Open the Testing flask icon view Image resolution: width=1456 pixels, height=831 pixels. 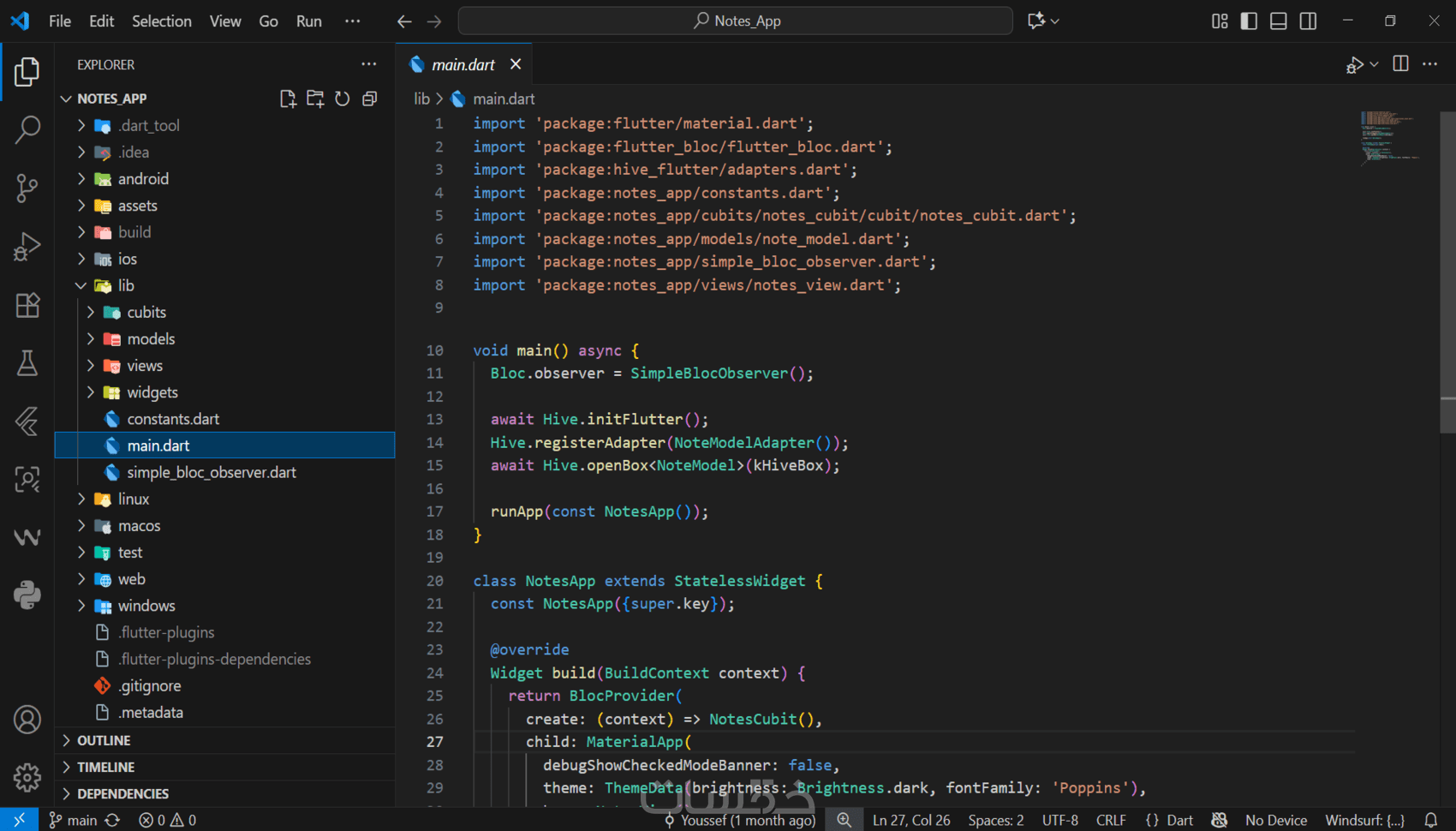pyautogui.click(x=27, y=363)
